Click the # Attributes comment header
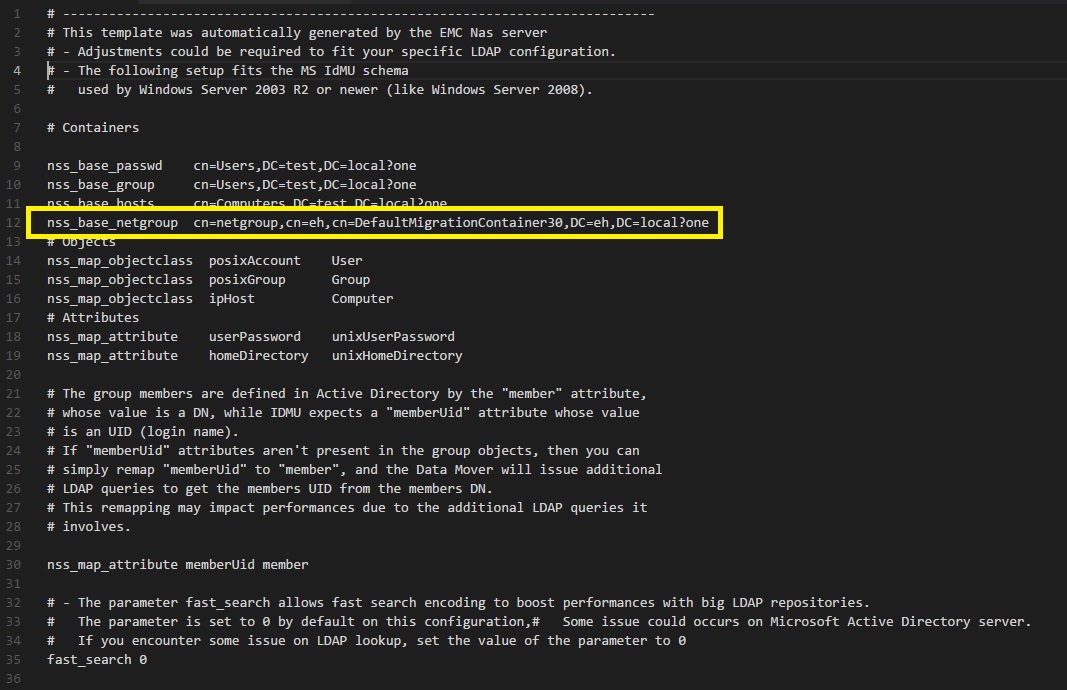The width and height of the screenshot is (1067, 690). pyautogui.click(x=92, y=317)
